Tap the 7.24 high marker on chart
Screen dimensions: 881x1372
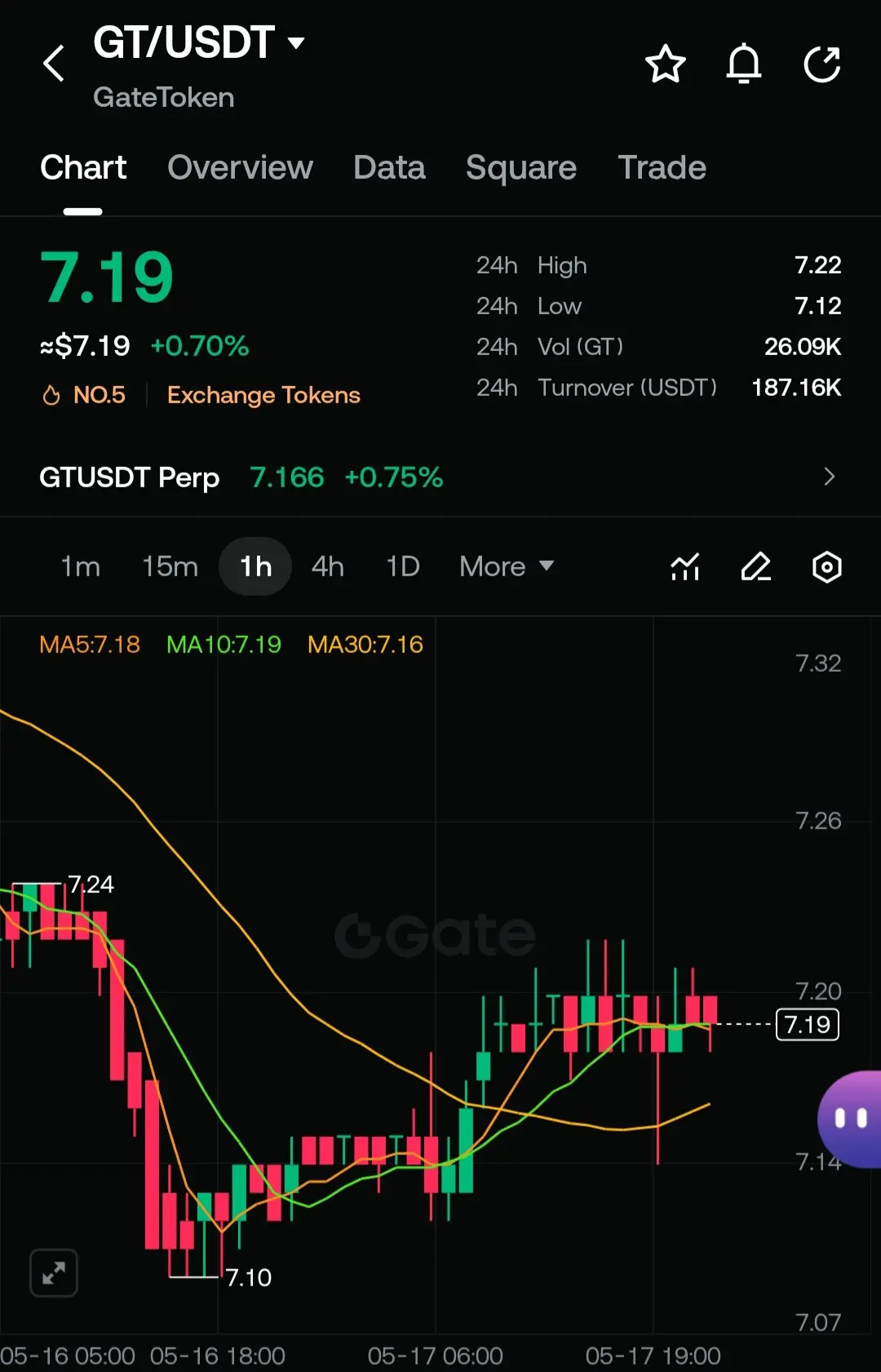pyautogui.click(x=91, y=884)
